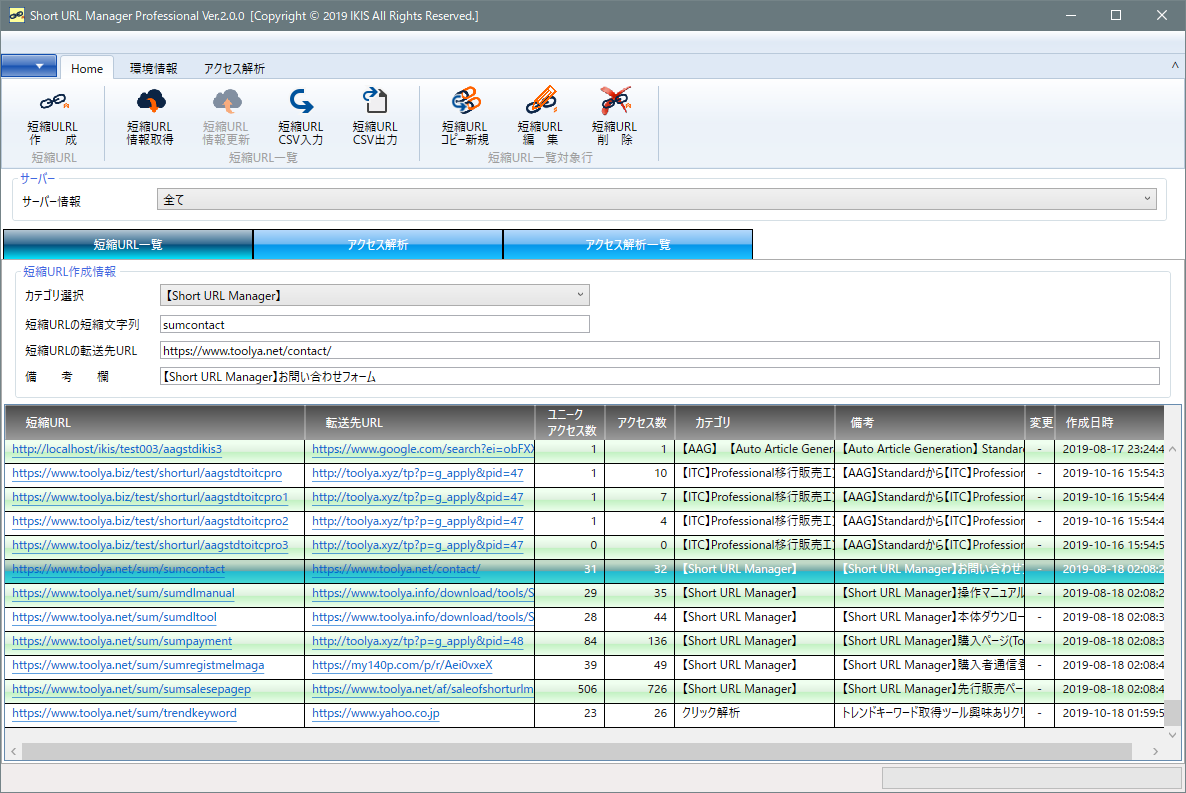Select the blue アクセス解析 panel tab

(x=377, y=244)
